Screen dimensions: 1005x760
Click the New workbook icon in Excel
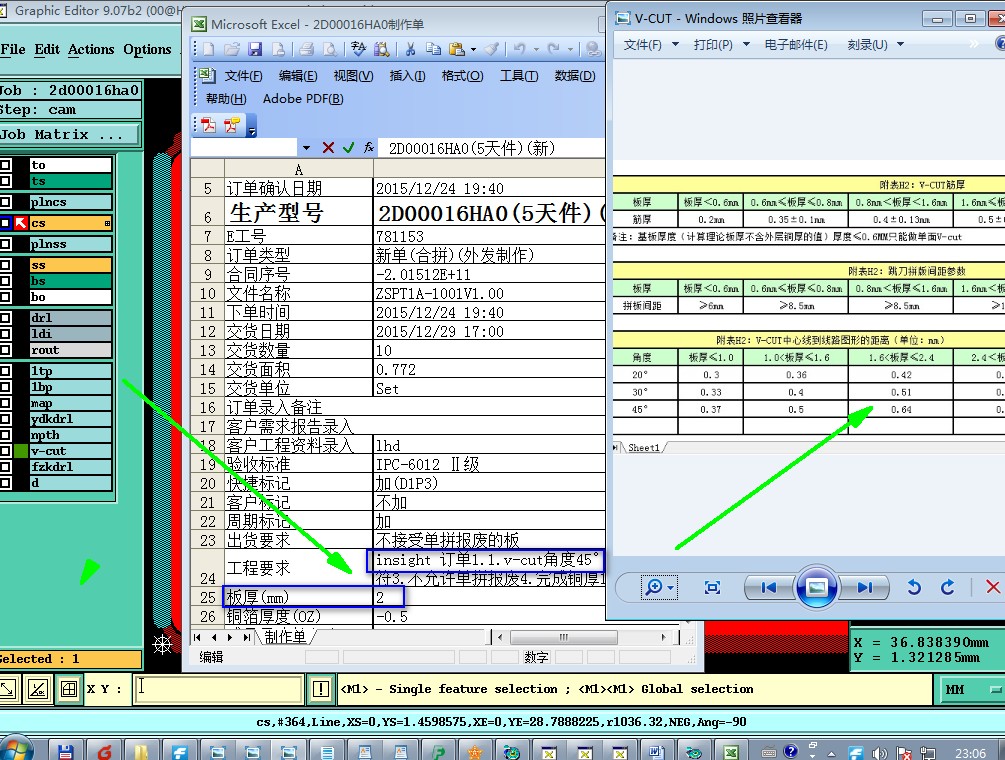208,49
